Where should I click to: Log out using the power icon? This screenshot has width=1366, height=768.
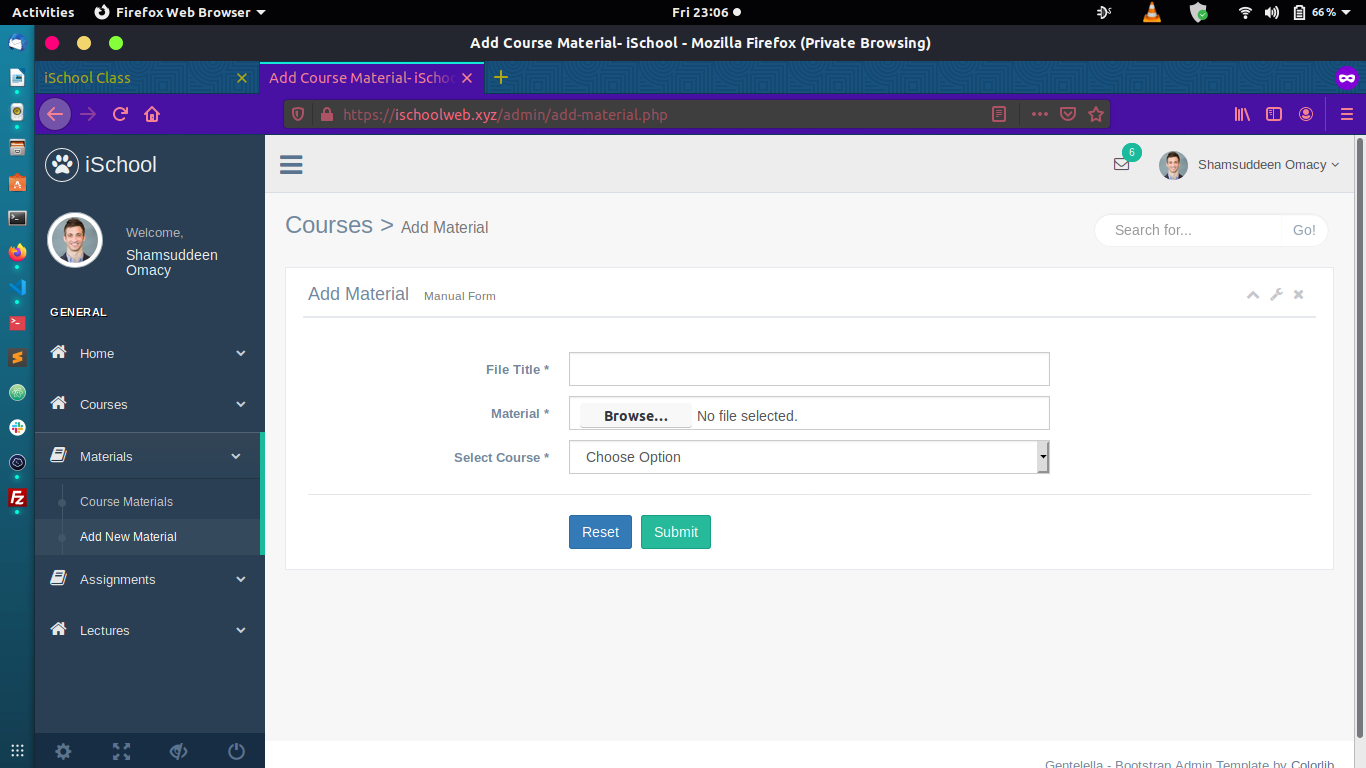tap(236, 752)
